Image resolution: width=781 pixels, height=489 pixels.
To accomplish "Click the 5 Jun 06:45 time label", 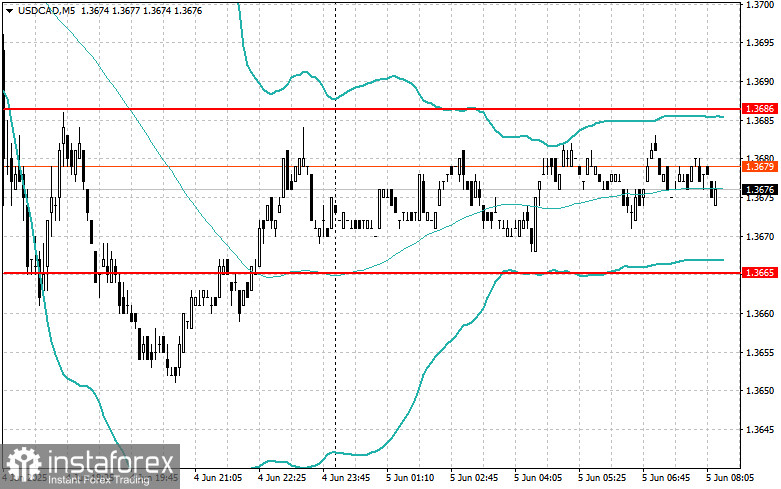I will (x=666, y=478).
